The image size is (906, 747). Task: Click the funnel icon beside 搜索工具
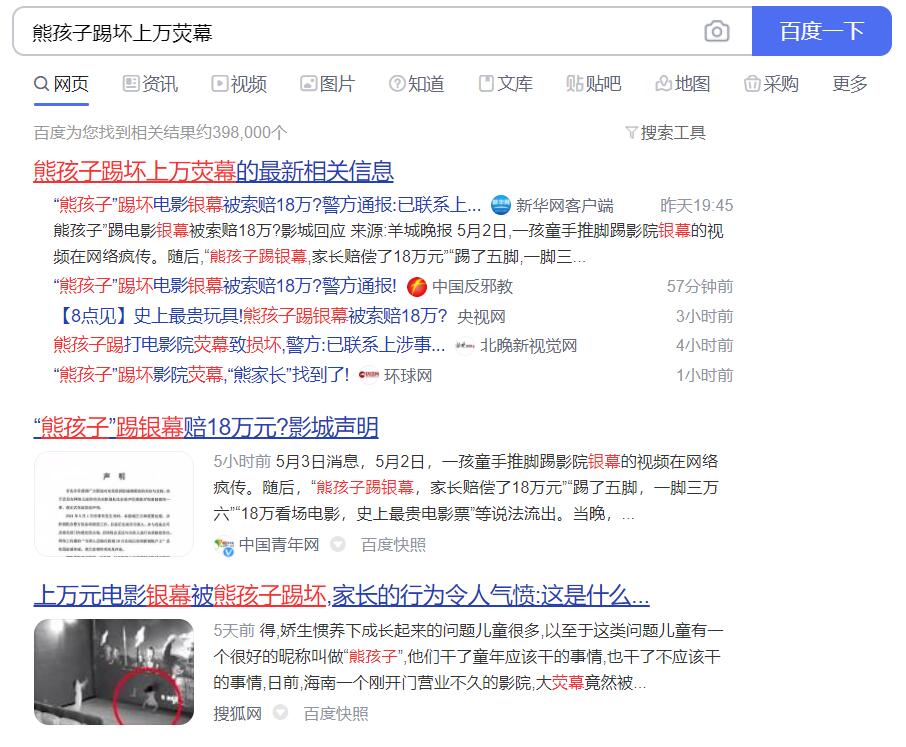(x=632, y=133)
